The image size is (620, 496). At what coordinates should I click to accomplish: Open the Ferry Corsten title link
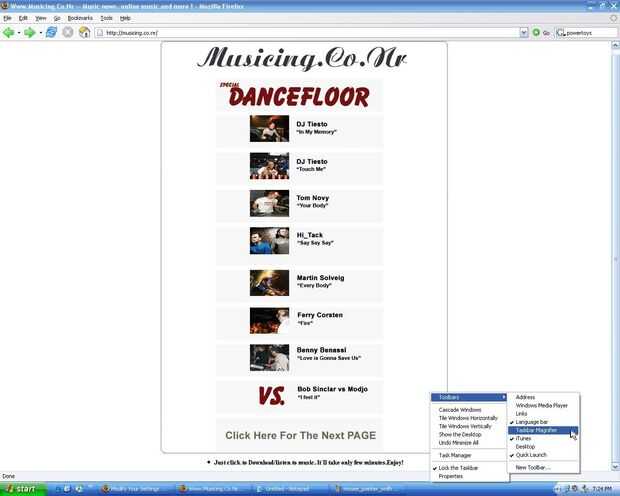pos(320,315)
